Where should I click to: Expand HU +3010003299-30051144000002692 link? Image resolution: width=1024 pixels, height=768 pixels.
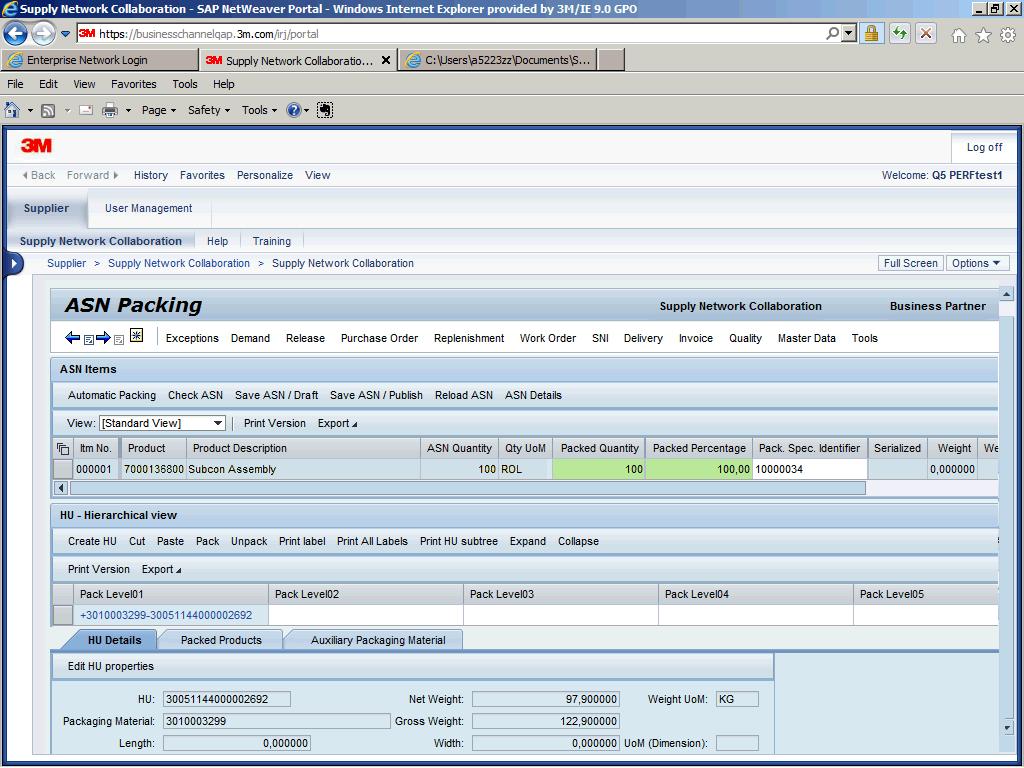point(166,615)
